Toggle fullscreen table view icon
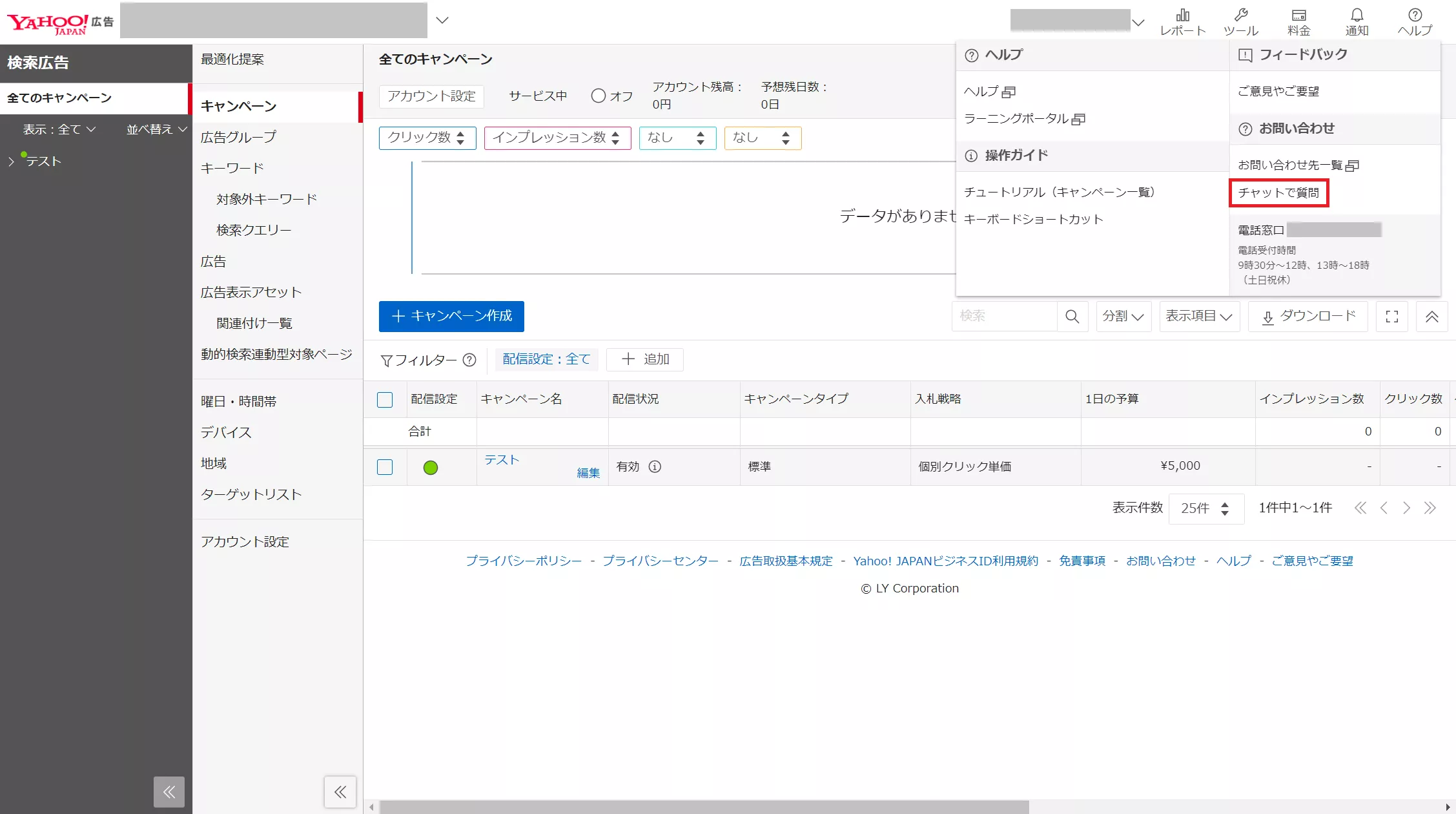This screenshot has width=1456, height=814. click(x=1392, y=317)
